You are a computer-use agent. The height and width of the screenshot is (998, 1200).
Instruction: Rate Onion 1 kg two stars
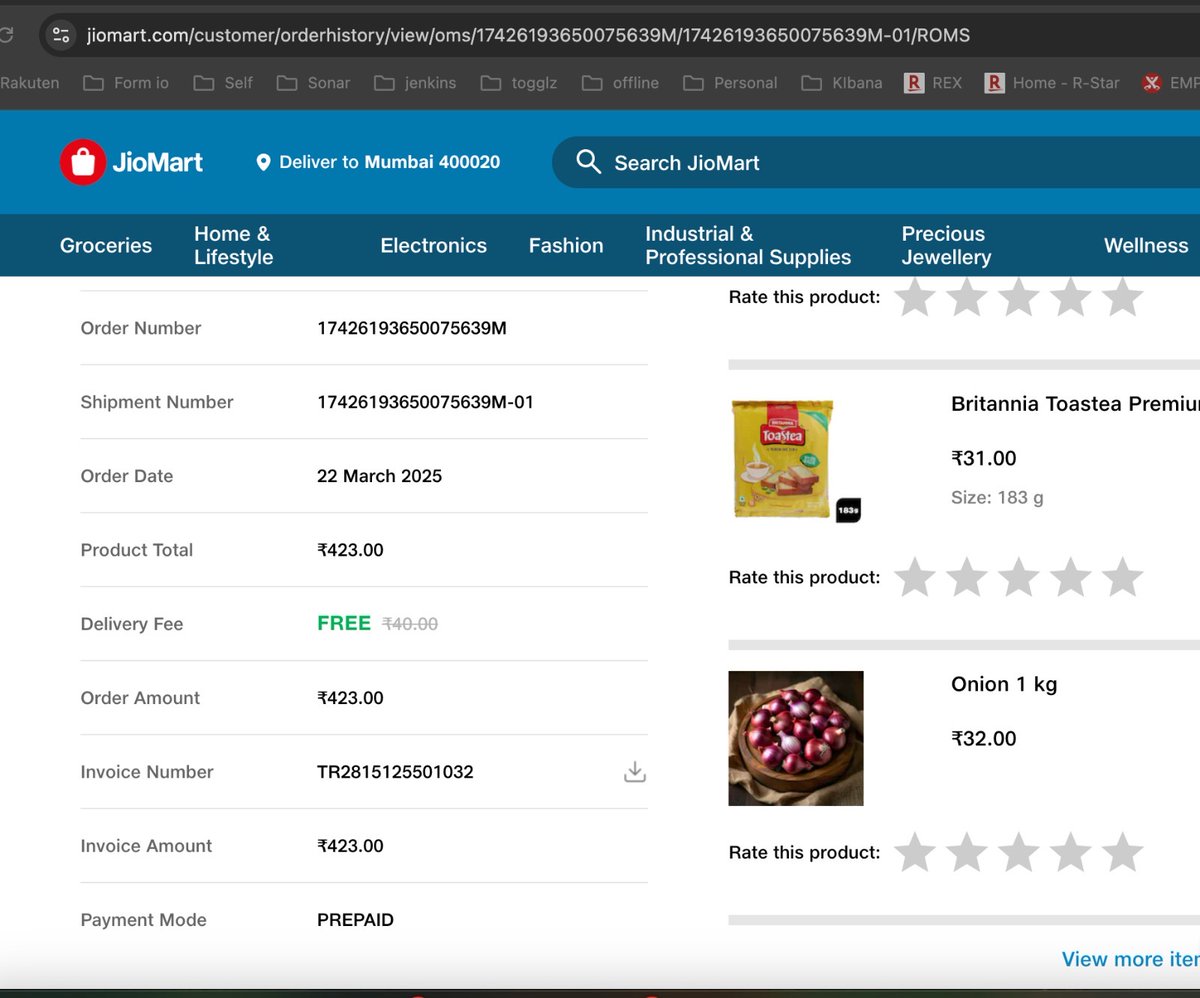click(966, 852)
